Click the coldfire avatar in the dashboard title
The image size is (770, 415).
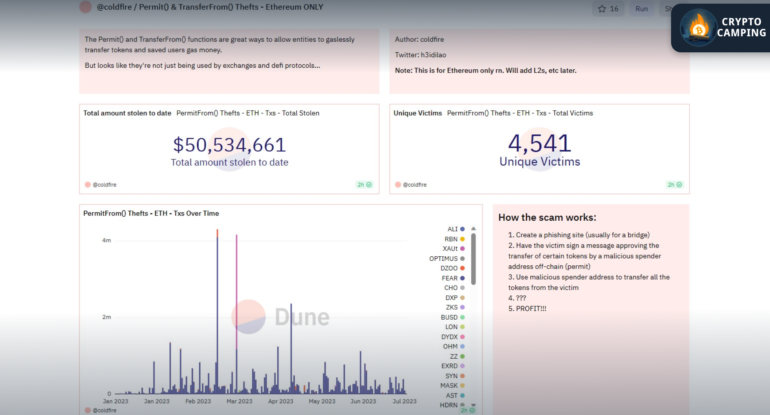point(86,7)
